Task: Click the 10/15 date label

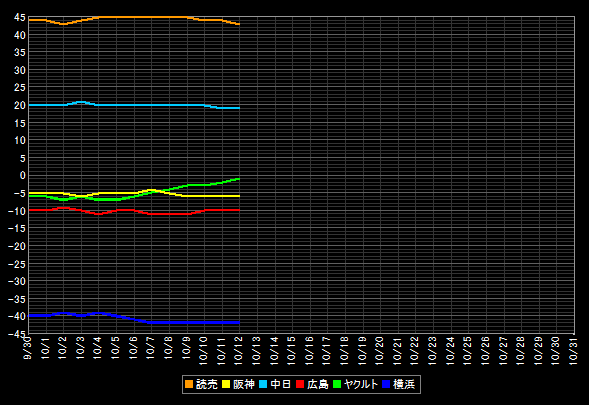Action: (x=291, y=350)
